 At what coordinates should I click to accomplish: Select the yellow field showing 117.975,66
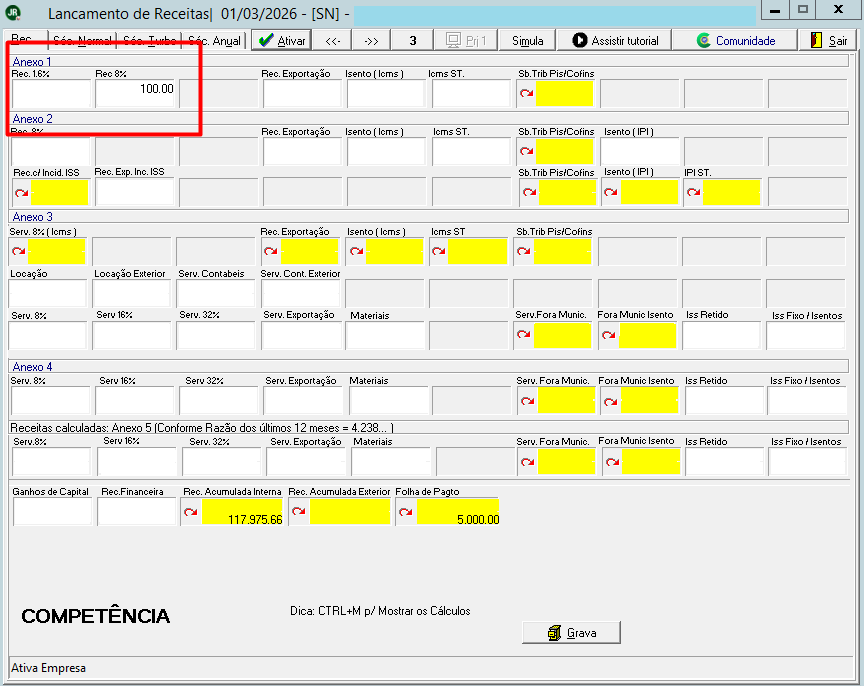(242, 512)
